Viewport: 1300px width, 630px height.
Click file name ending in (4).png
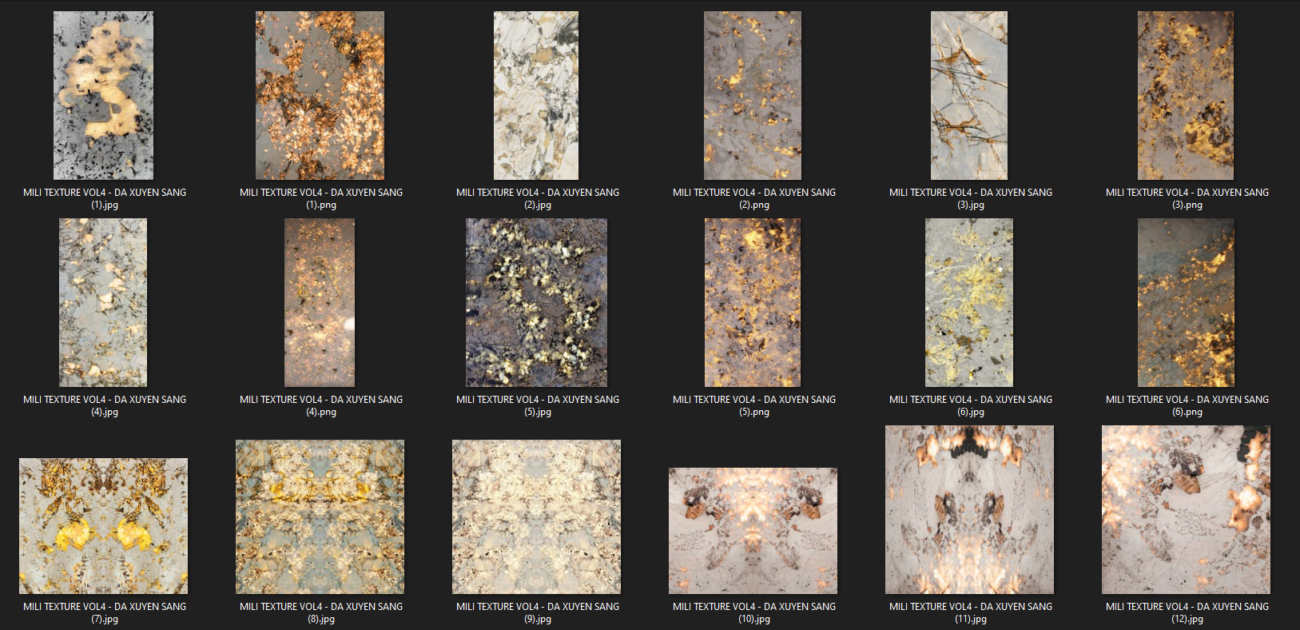click(321, 405)
